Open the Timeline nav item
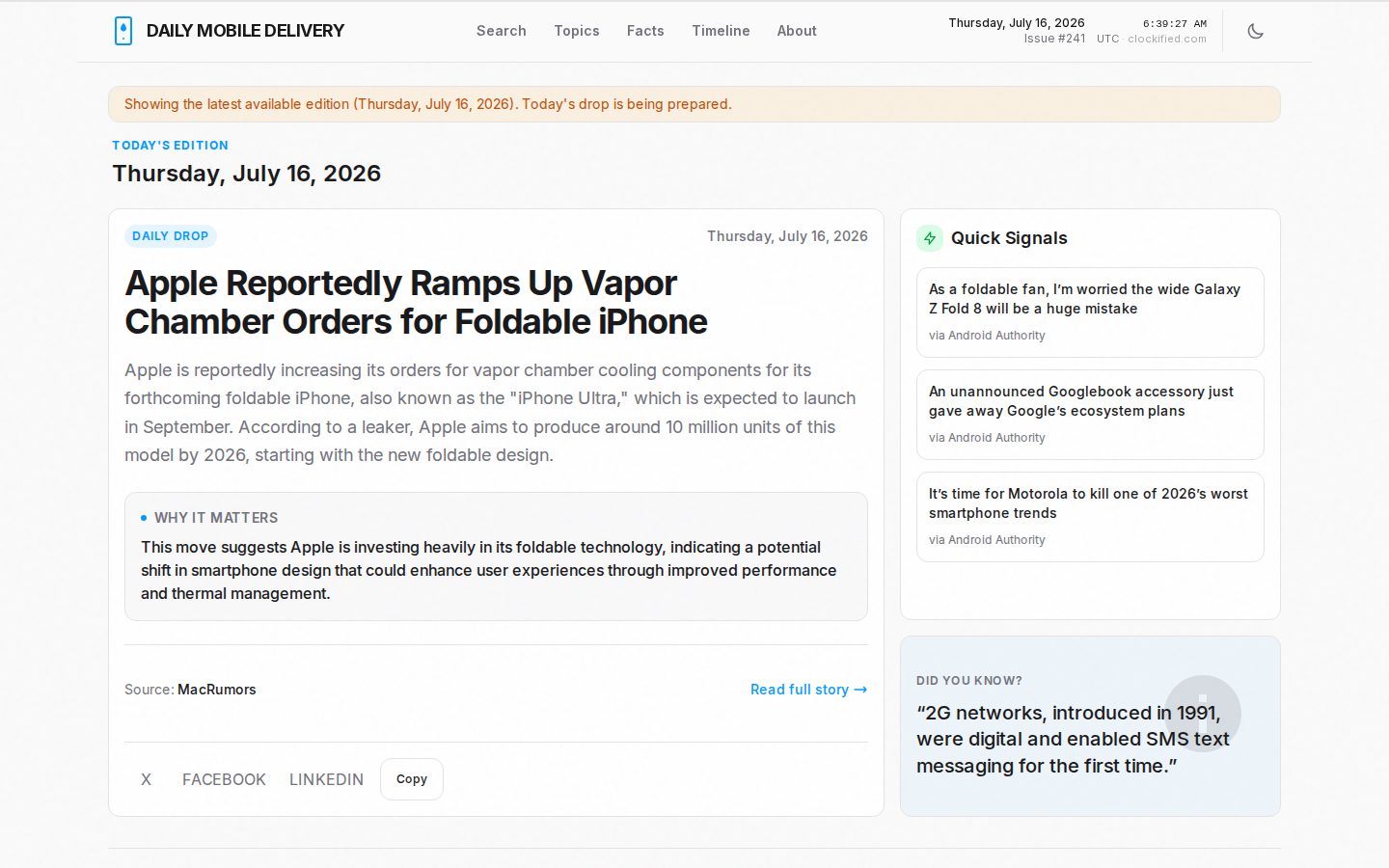Image resolution: width=1389 pixels, height=868 pixels. pyautogui.click(x=721, y=31)
